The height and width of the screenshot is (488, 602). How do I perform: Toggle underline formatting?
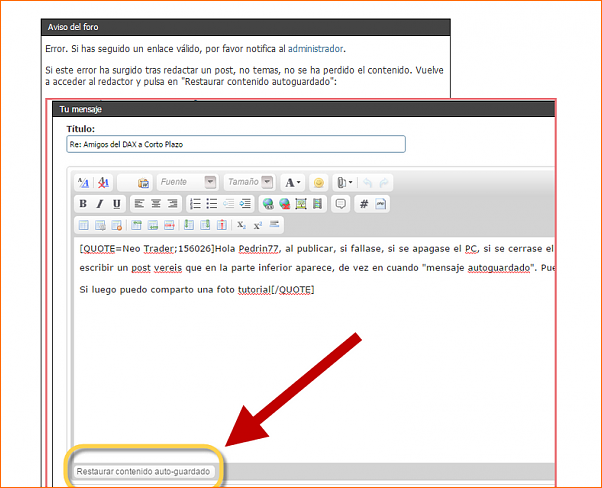pos(117,203)
